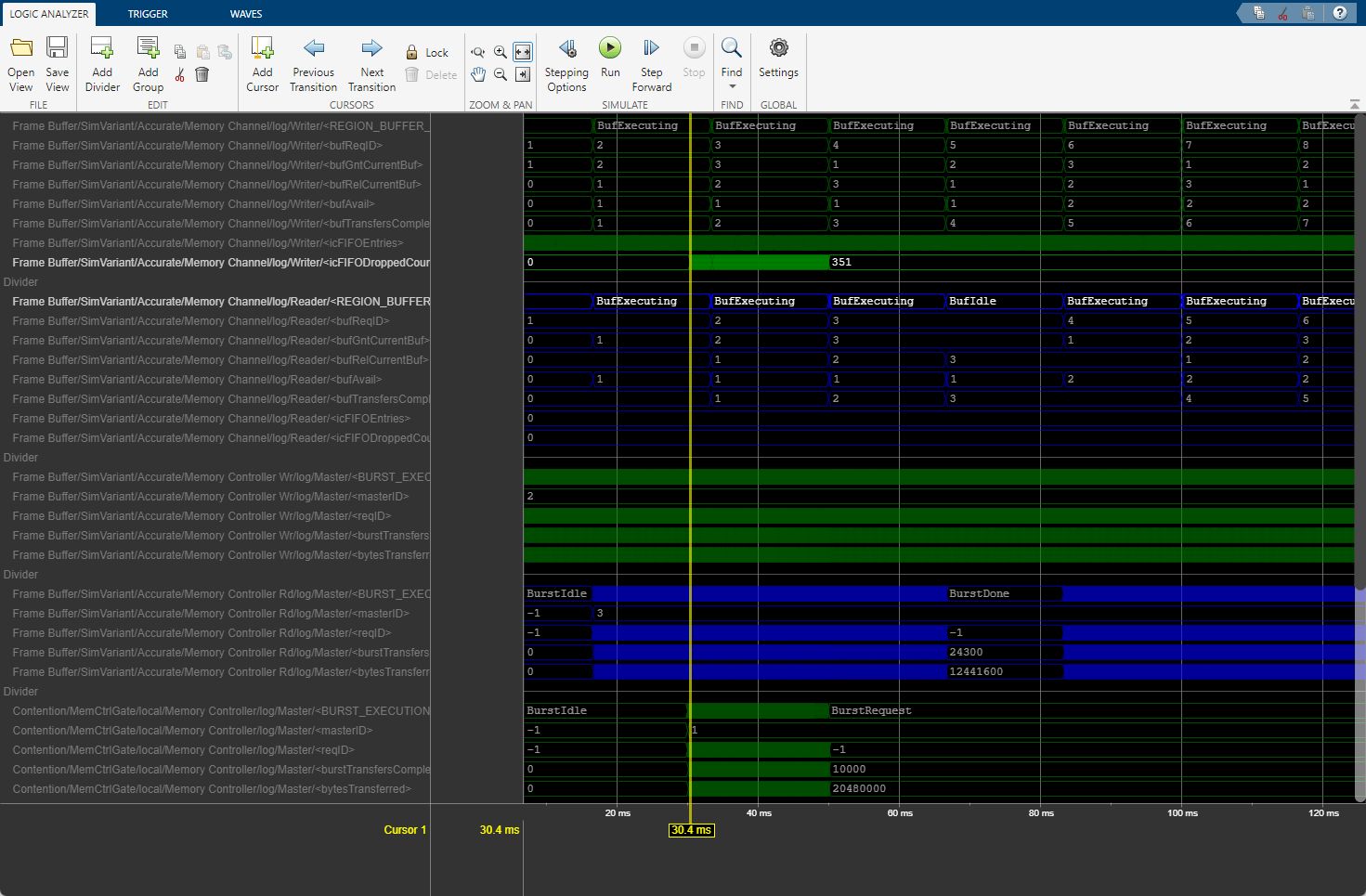Click the zoom in magnifier icon
The width and height of the screenshot is (1366, 896).
click(501, 53)
